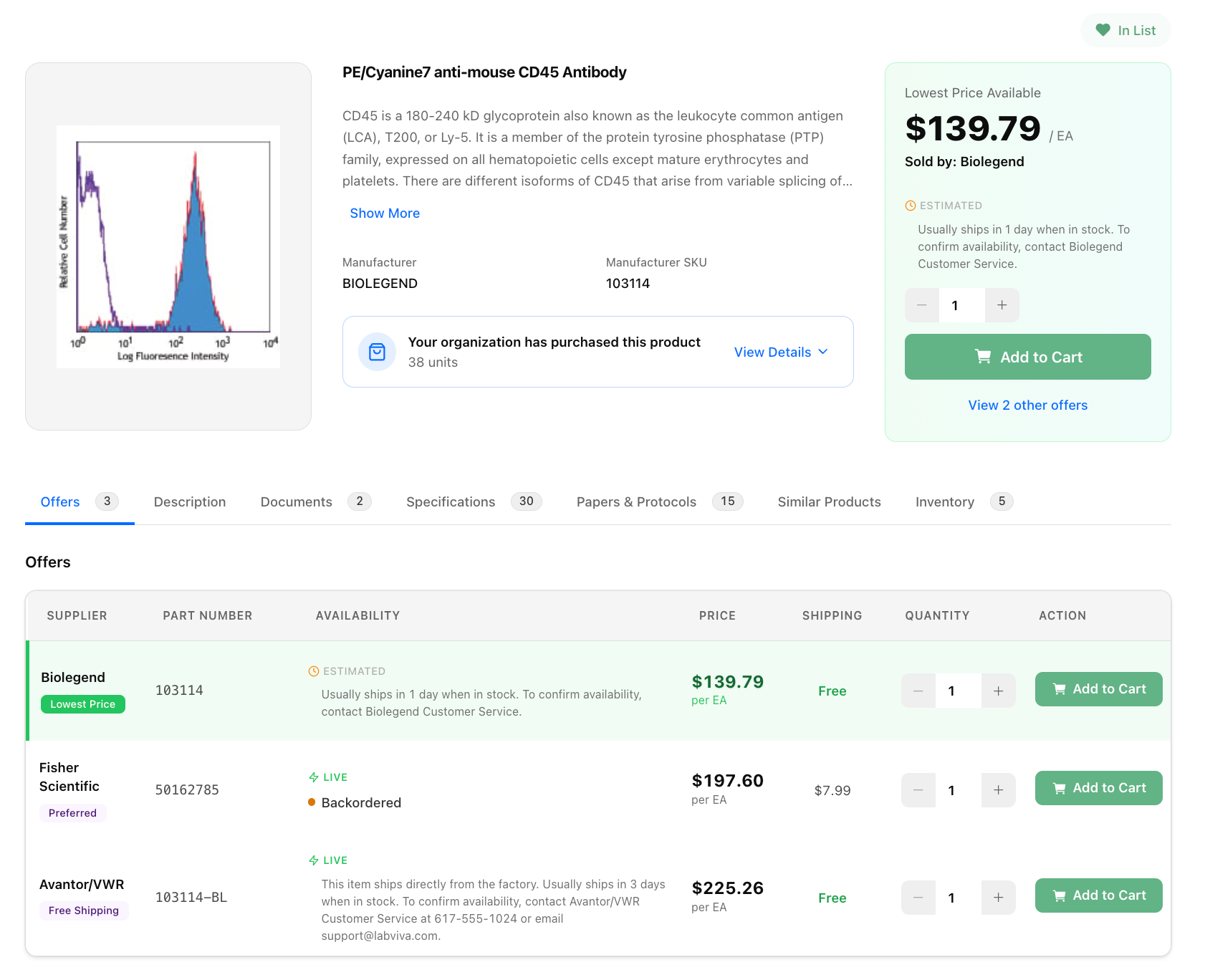Viewport: 1205px width, 980px height.
Task: Add Fisher Scientific offer to cart
Action: pos(1099,788)
